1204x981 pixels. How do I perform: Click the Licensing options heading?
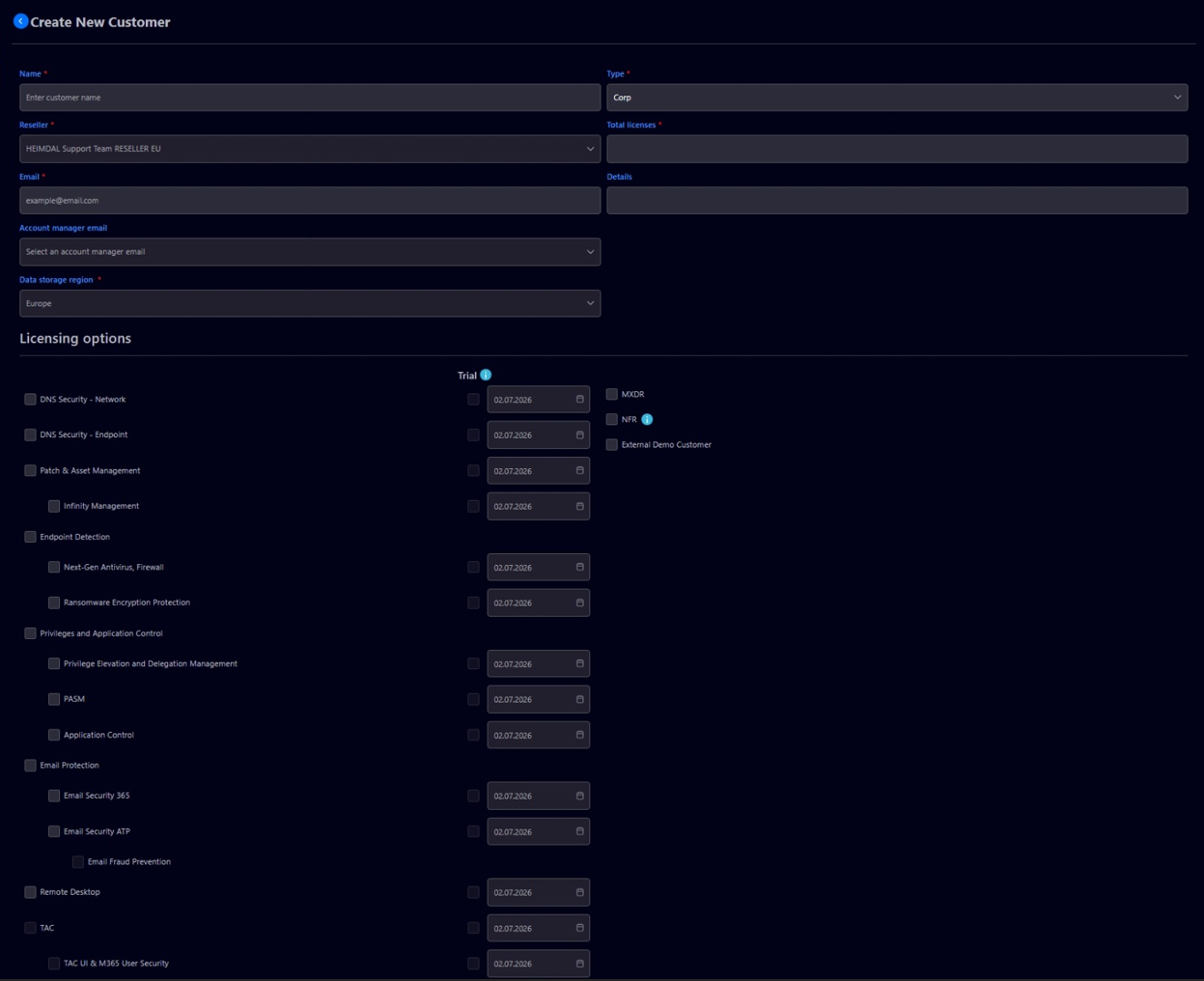[75, 338]
